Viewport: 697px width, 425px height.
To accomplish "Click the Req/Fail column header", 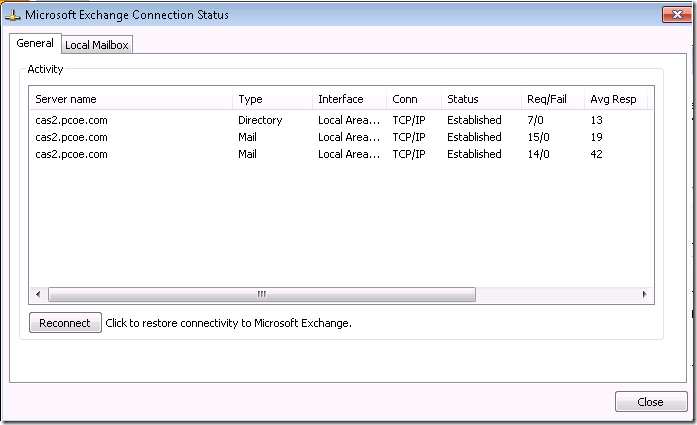I will [553, 99].
